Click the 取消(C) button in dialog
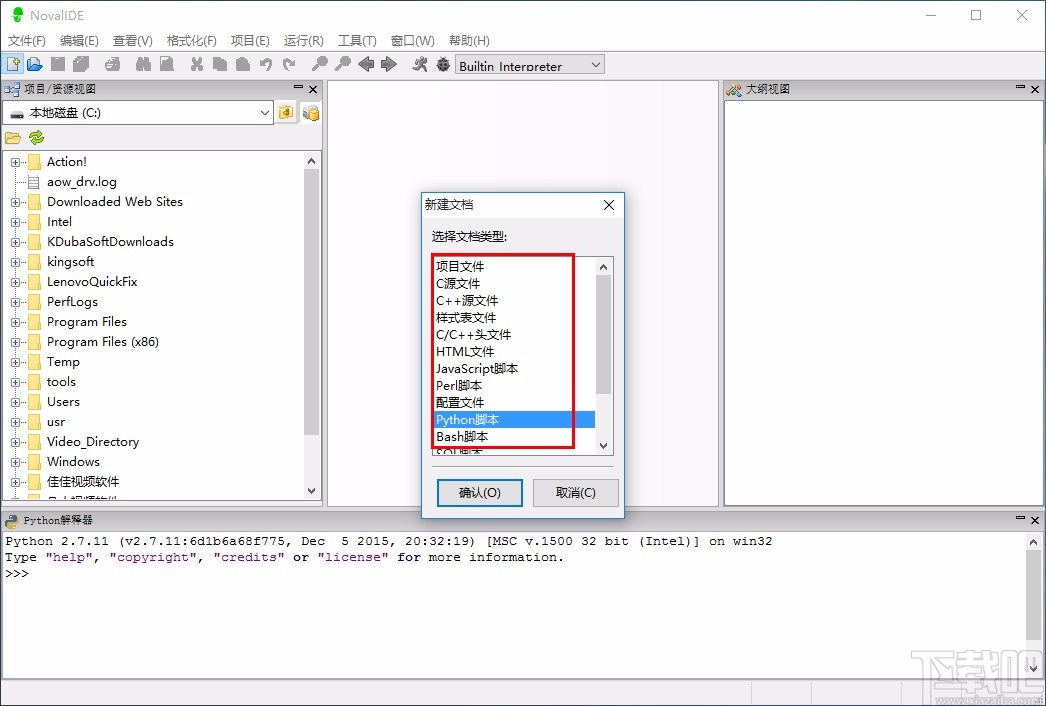The image size is (1046, 706). coord(575,493)
